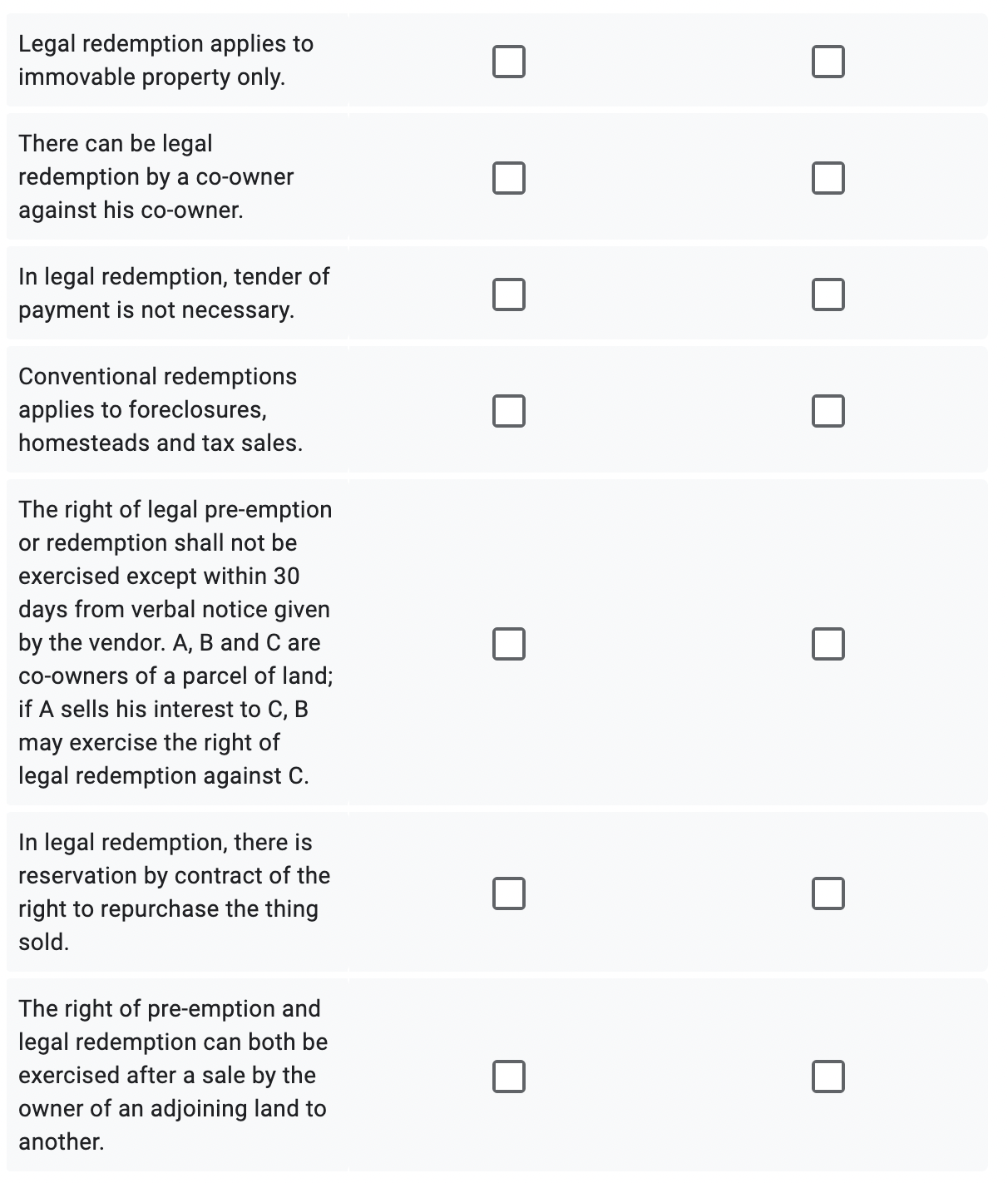Check the second box for '30 days verbal notice' statement
This screenshot has width=1008, height=1183.
coord(829,642)
